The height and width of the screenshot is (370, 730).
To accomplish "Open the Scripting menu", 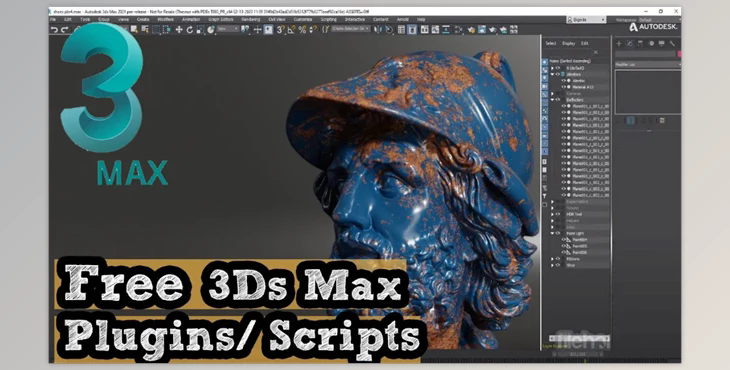I will coord(328,19).
